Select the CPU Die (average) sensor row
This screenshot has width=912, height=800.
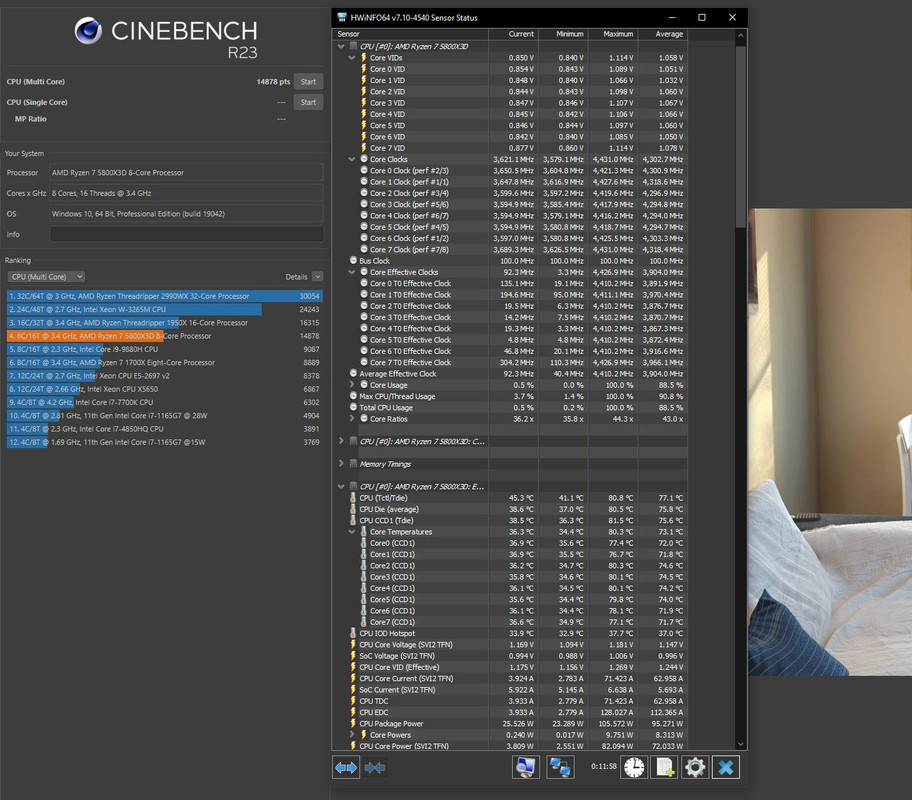point(510,509)
